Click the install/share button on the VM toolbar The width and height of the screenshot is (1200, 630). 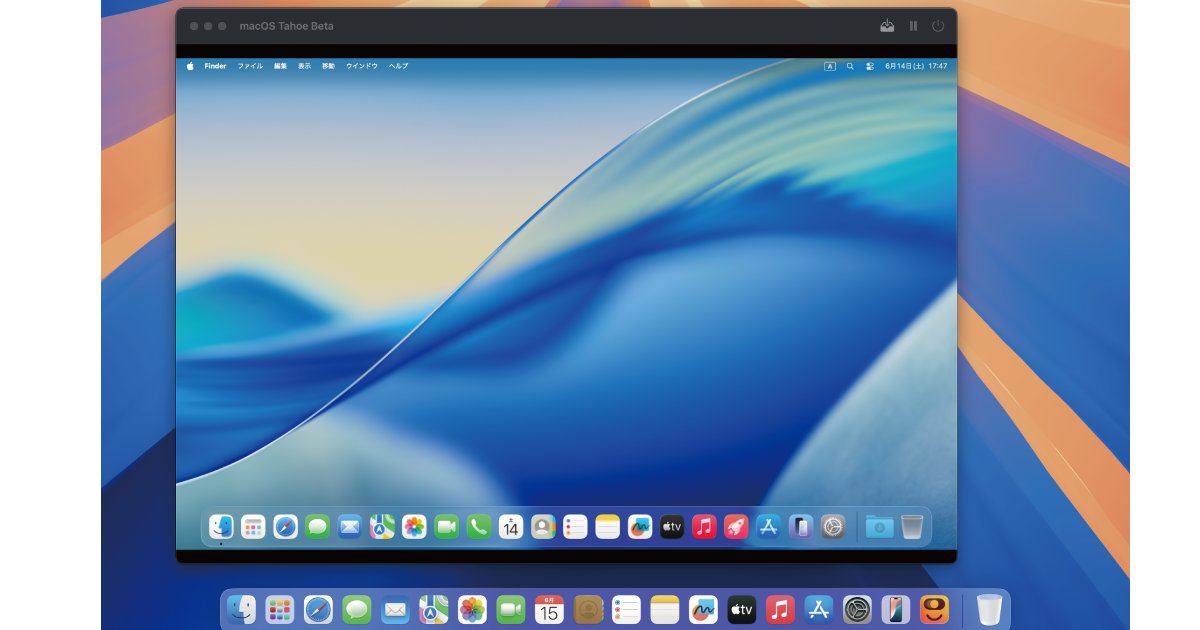[x=887, y=26]
